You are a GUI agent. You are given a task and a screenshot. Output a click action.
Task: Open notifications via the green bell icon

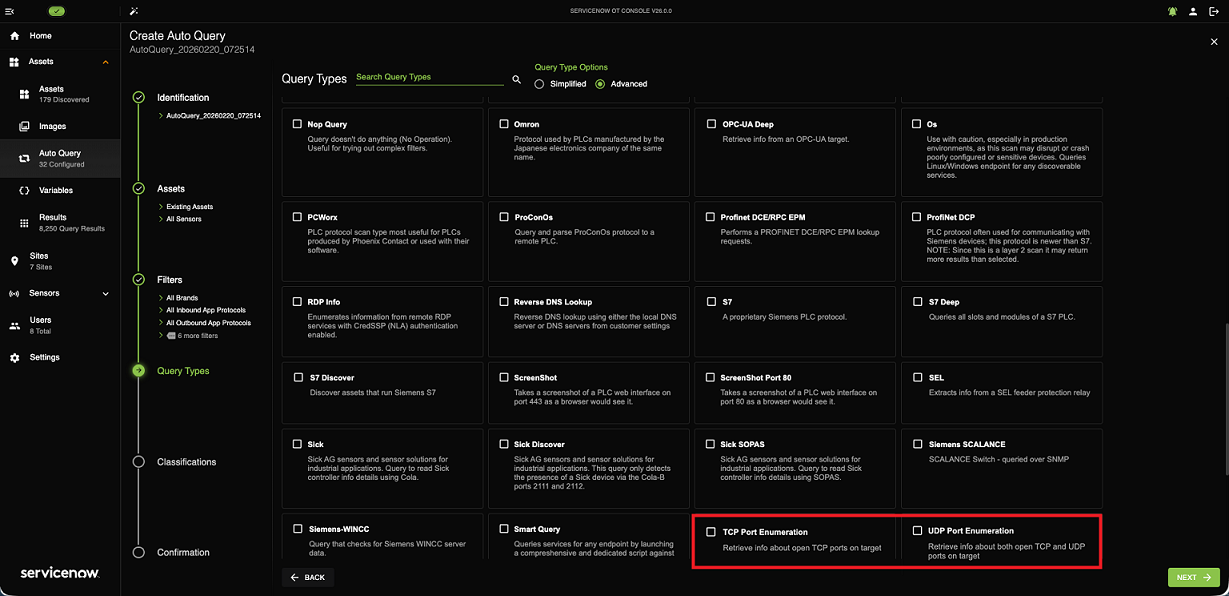point(1172,11)
